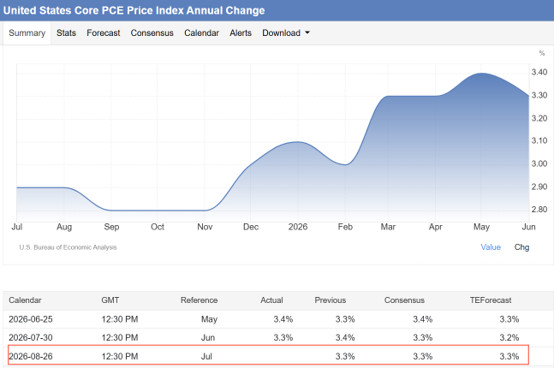Select calendar date 2026-07-30

click(31, 338)
